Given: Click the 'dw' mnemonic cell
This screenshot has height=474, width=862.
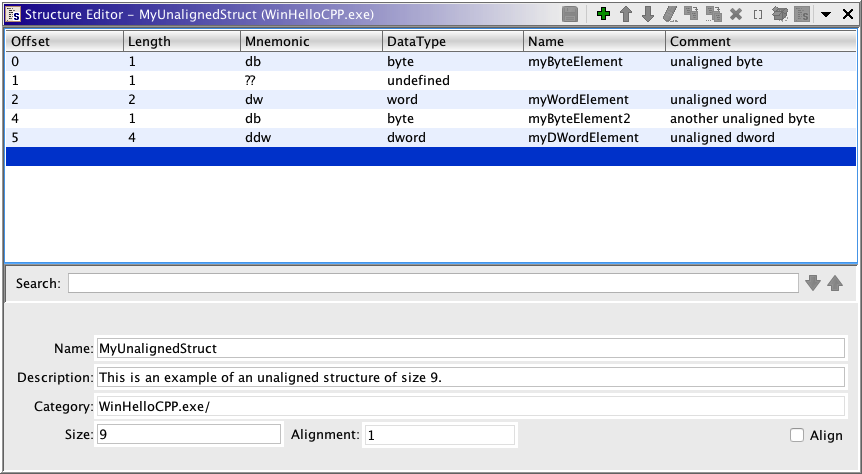Looking at the screenshot, I should [311, 100].
